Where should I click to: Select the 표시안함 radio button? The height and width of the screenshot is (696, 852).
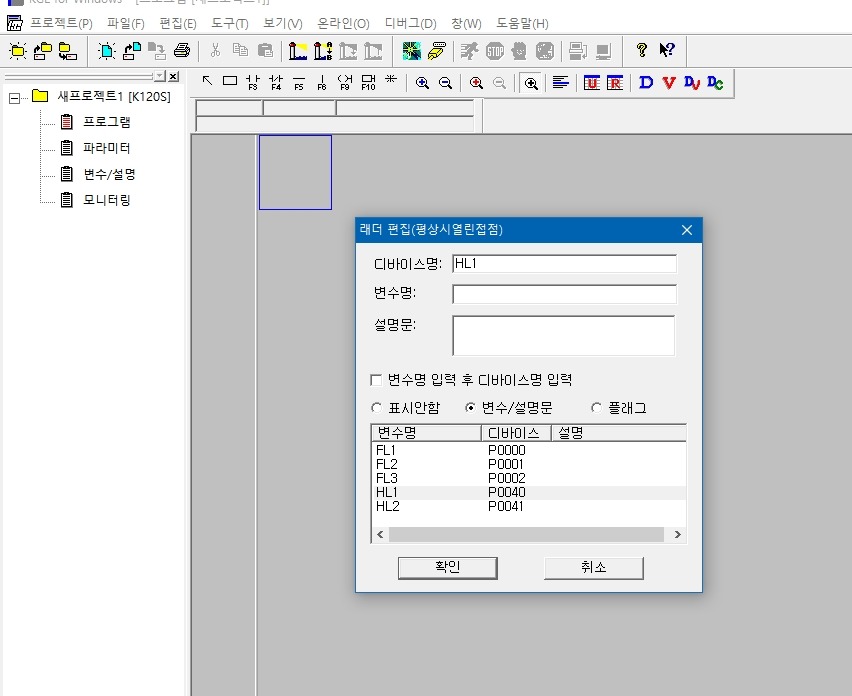tap(377, 408)
